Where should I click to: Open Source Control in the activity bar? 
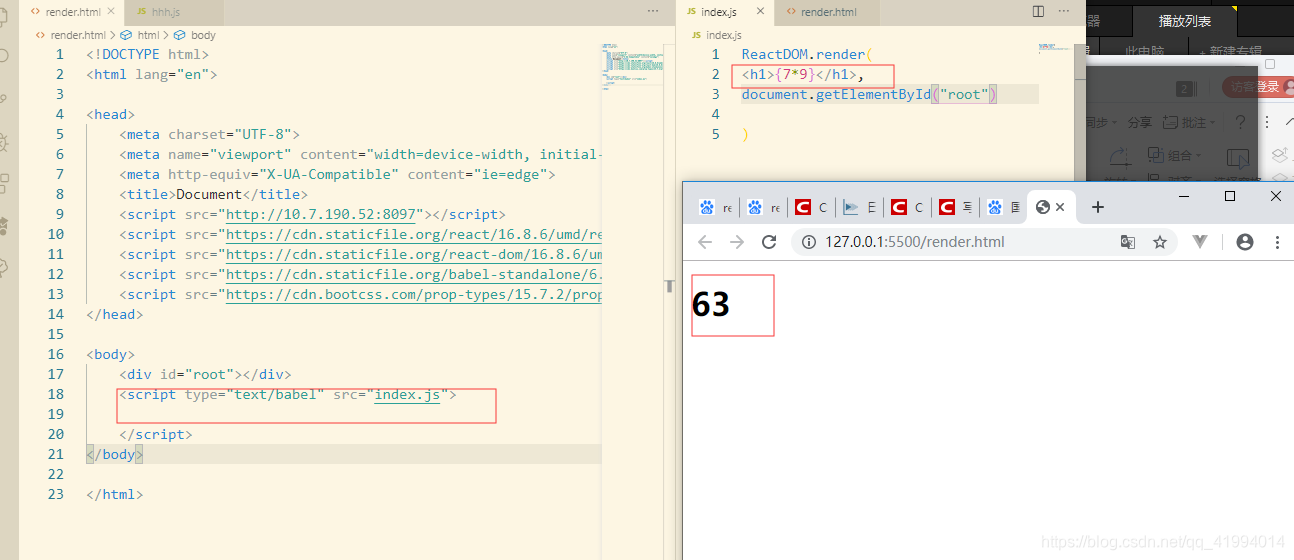5,98
